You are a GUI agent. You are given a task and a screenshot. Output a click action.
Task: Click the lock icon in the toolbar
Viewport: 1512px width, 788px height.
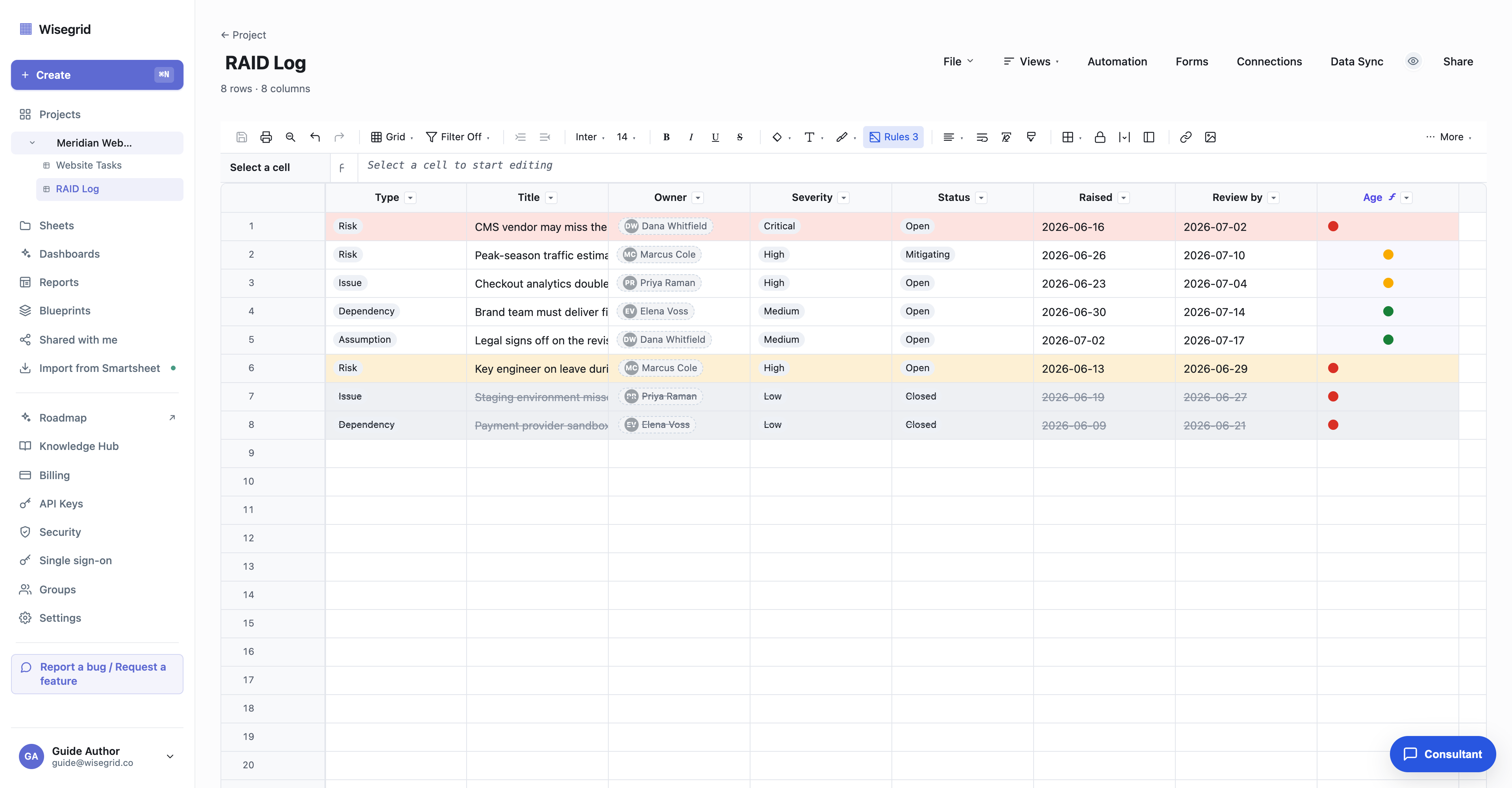pos(1100,137)
